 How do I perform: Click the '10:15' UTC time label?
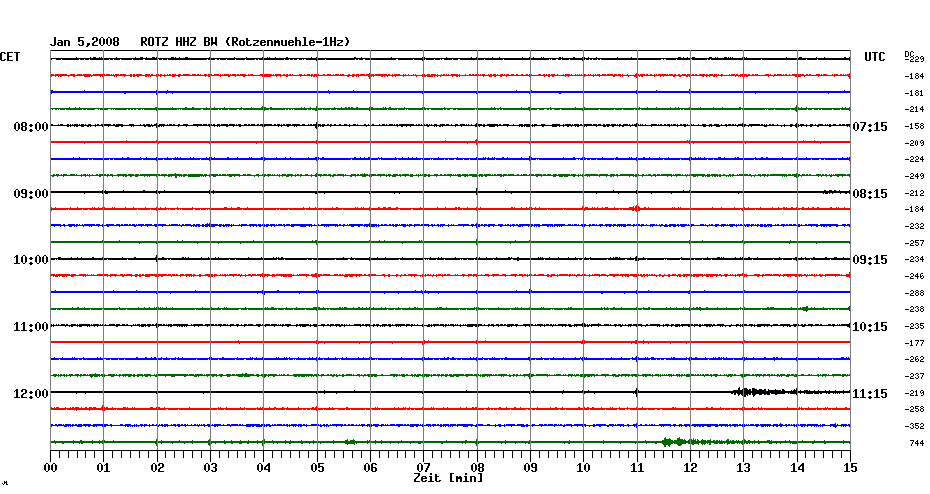tap(870, 327)
